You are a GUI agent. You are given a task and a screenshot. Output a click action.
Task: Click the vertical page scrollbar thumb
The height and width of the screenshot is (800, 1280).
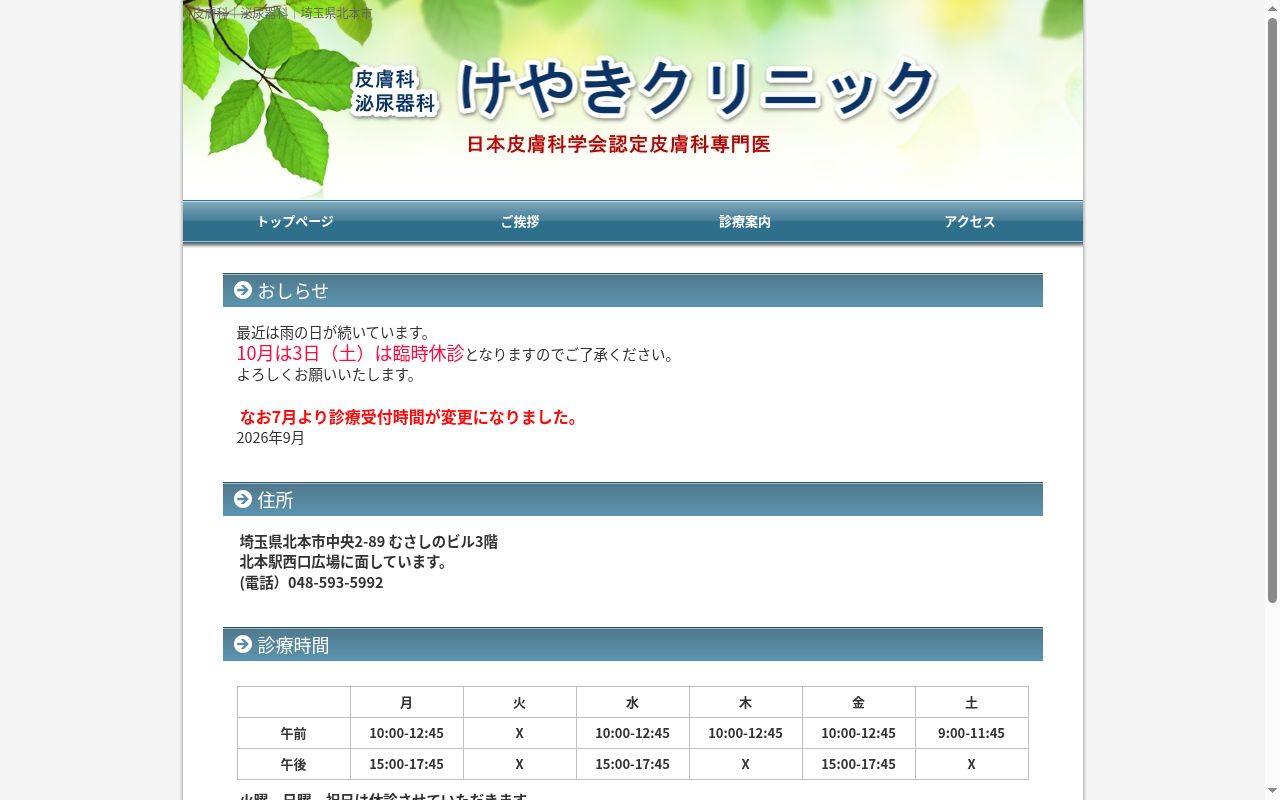pyautogui.click(x=1272, y=310)
